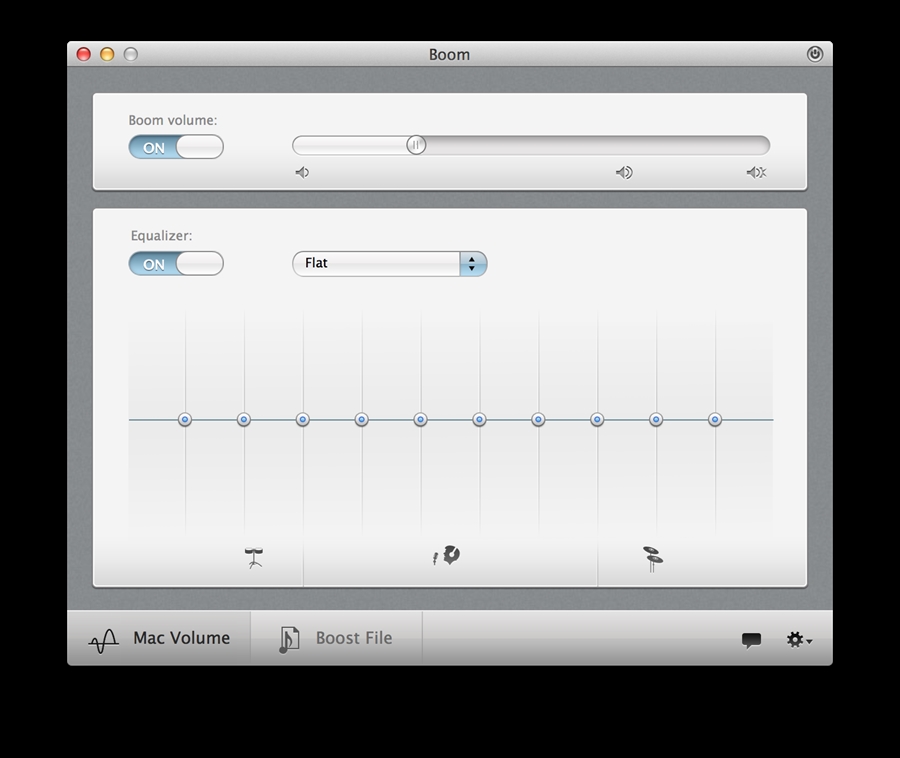Click the mic and guitar mids icon
Image resolution: width=900 pixels, height=758 pixels.
tap(447, 555)
